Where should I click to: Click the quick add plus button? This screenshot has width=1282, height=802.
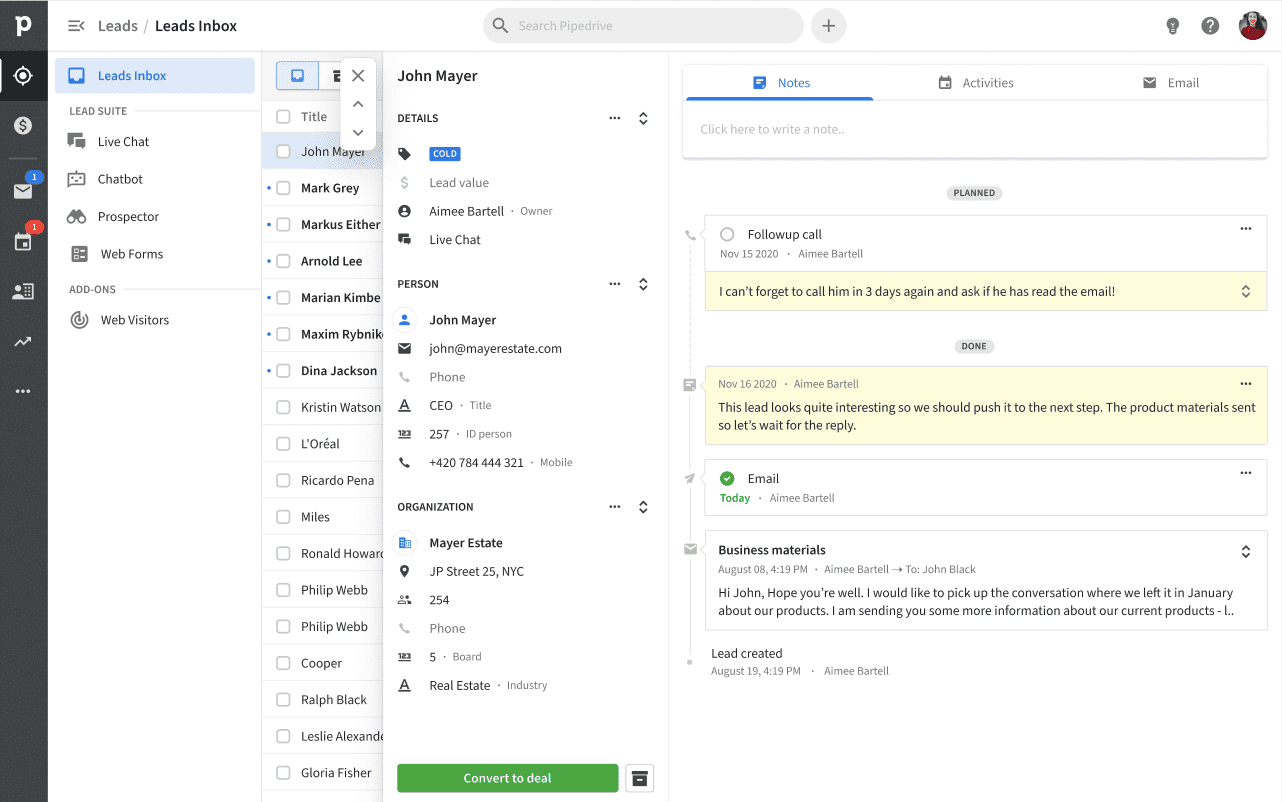pyautogui.click(x=829, y=26)
